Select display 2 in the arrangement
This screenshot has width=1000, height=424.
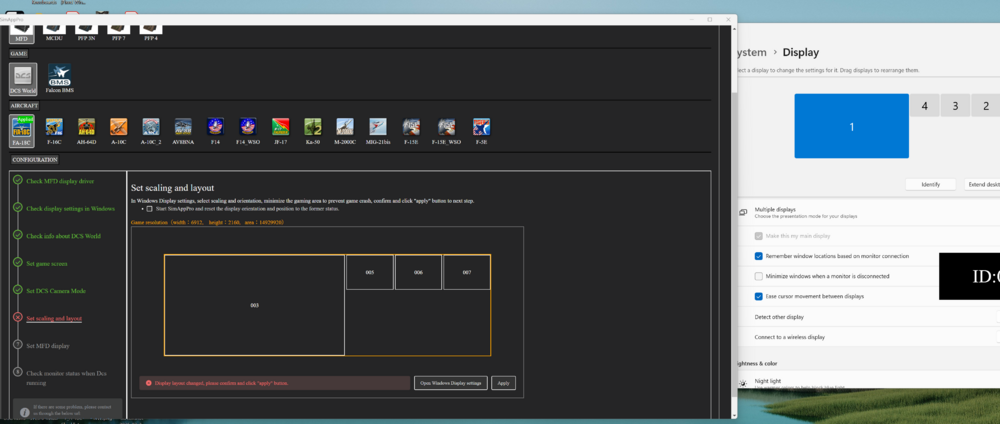pos(986,106)
